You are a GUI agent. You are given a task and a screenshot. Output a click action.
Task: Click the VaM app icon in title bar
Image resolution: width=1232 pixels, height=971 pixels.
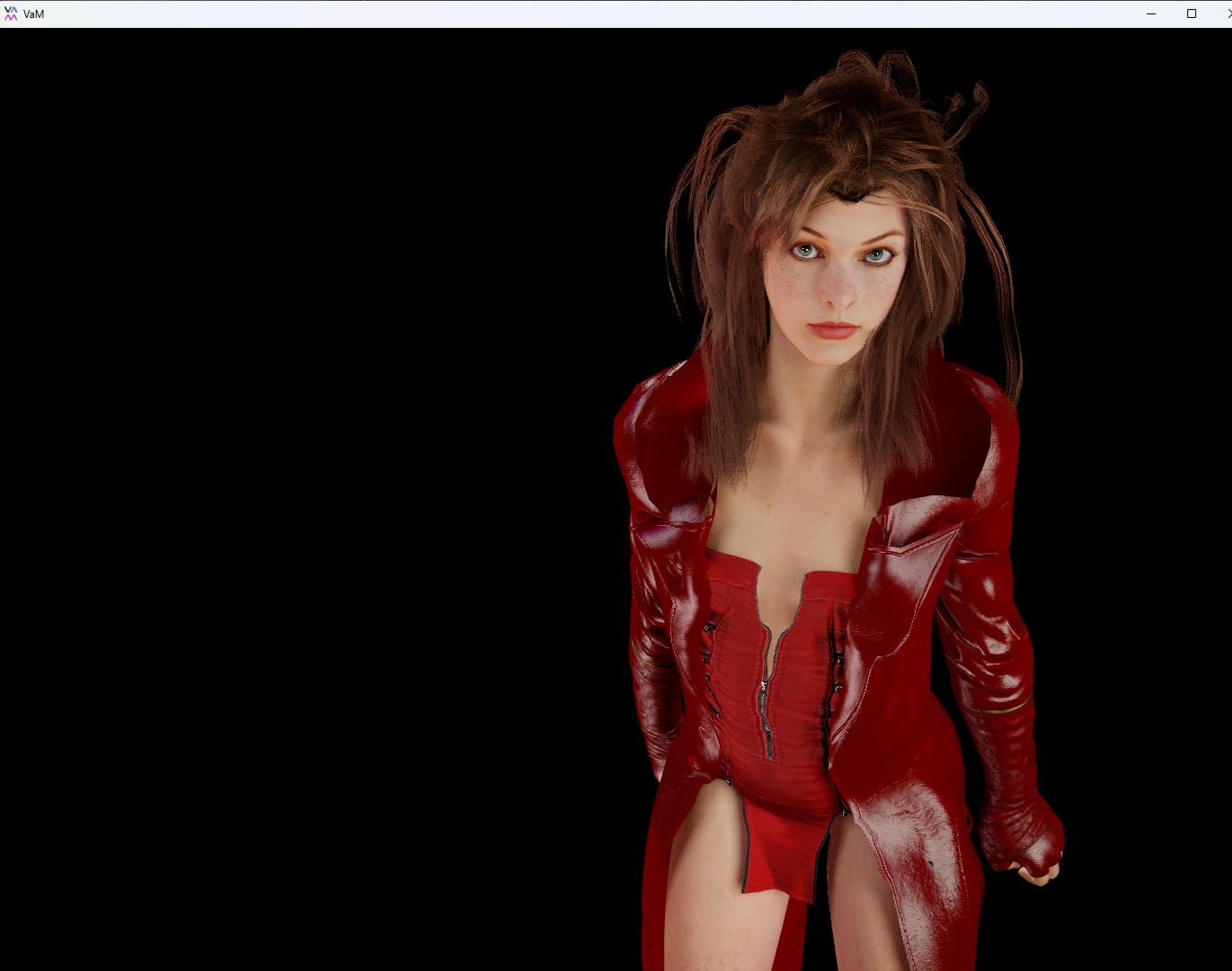(x=11, y=13)
